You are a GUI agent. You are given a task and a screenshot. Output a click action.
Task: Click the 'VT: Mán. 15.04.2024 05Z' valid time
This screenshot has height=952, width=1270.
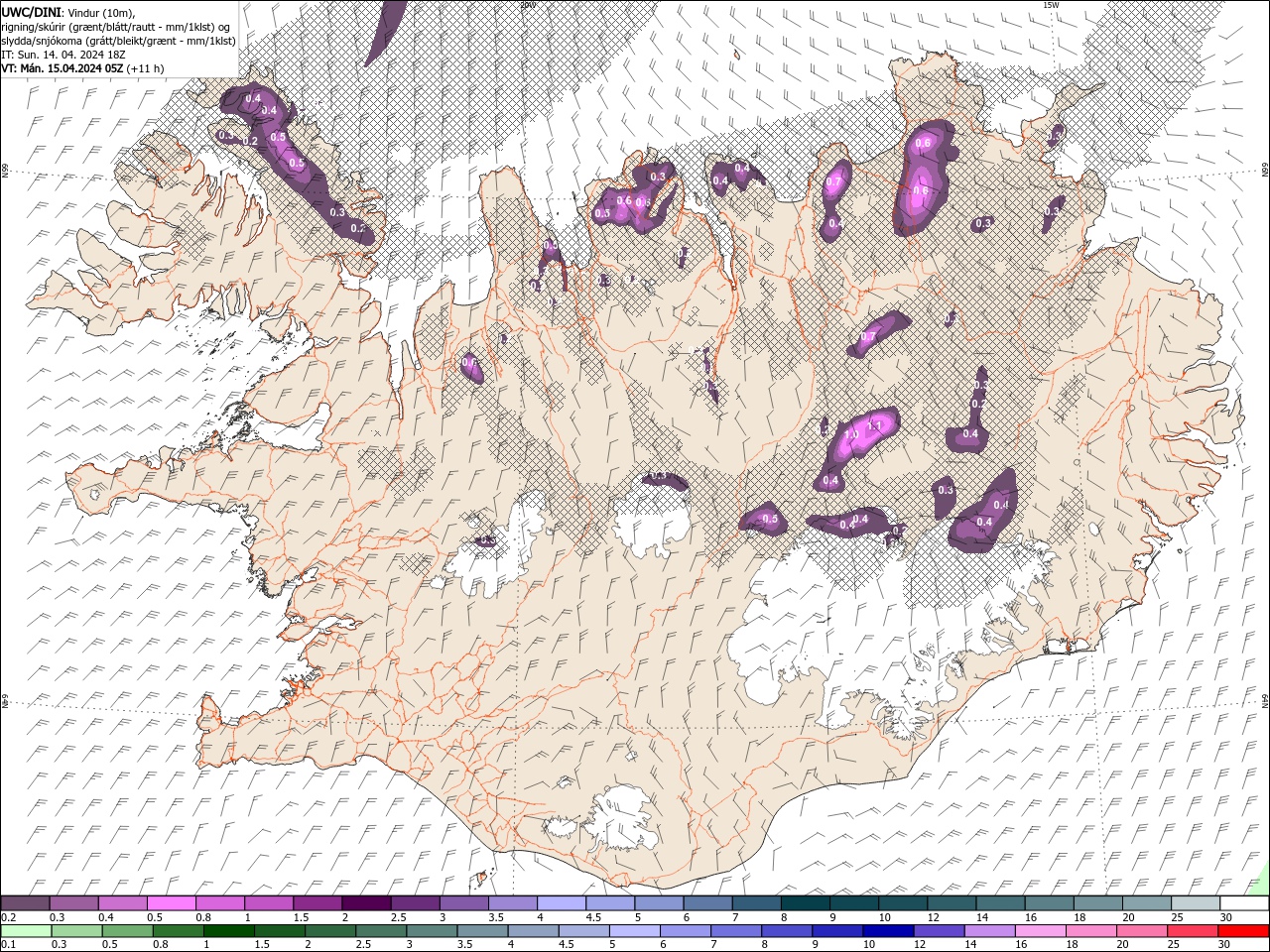(63, 68)
